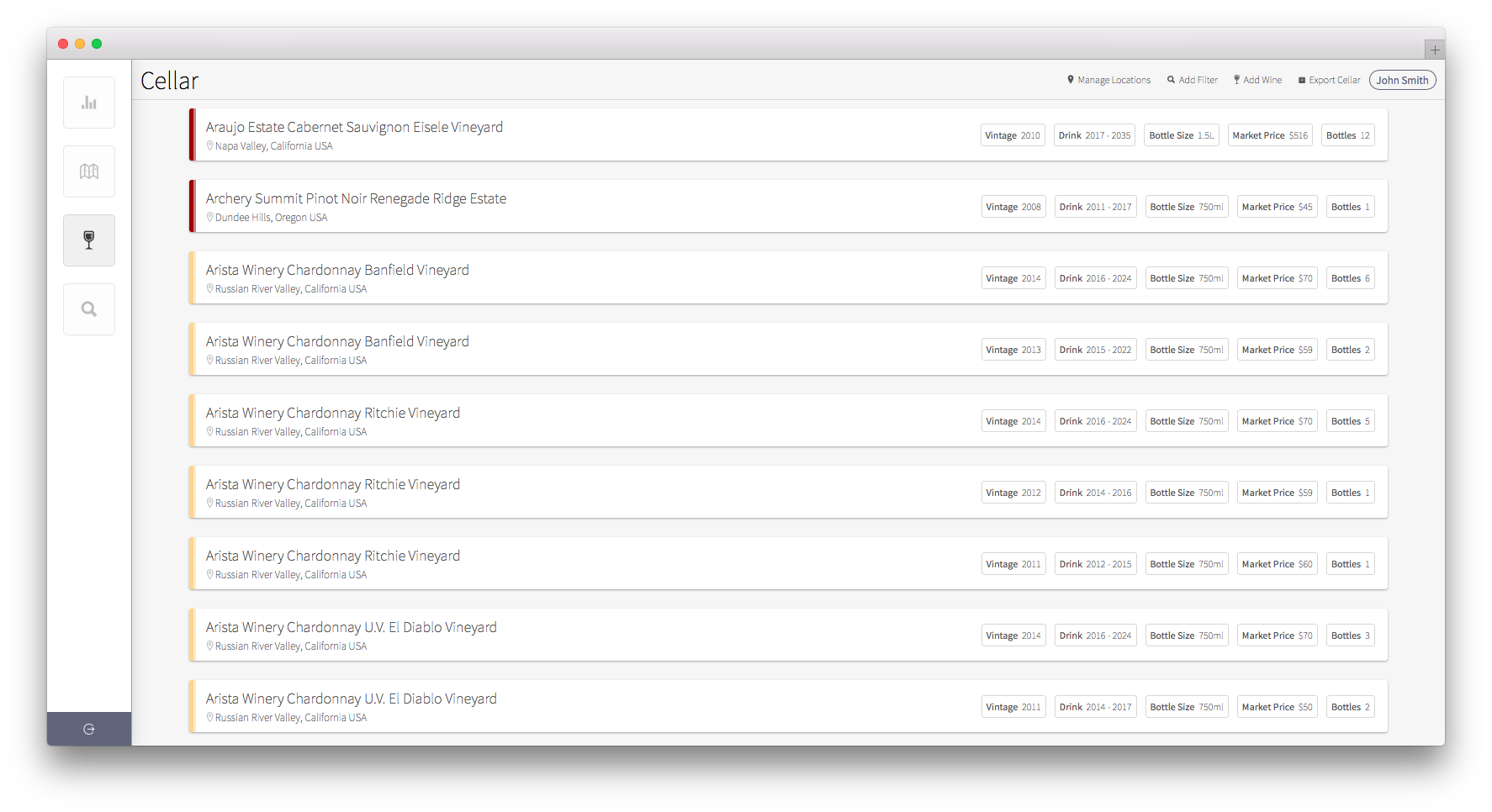The image size is (1492, 812).
Task: Click the Bottles 12 tag
Action: [1348, 135]
